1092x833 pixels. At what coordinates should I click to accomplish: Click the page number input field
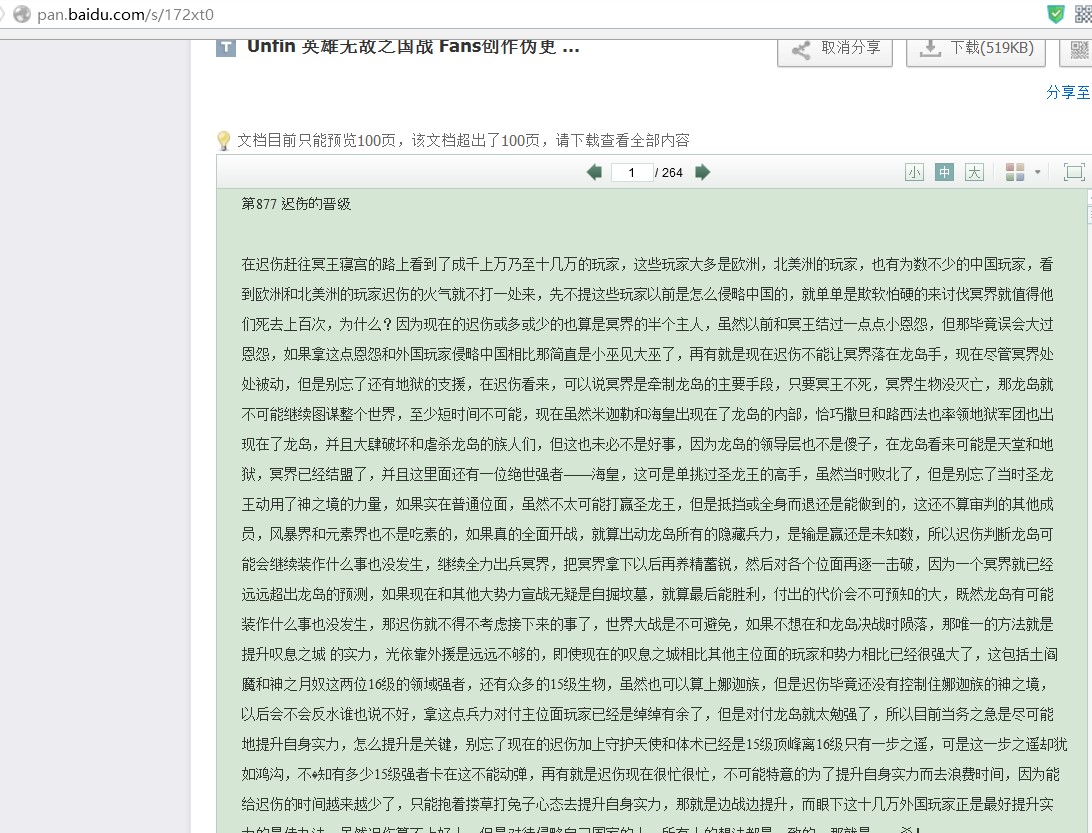(632, 172)
